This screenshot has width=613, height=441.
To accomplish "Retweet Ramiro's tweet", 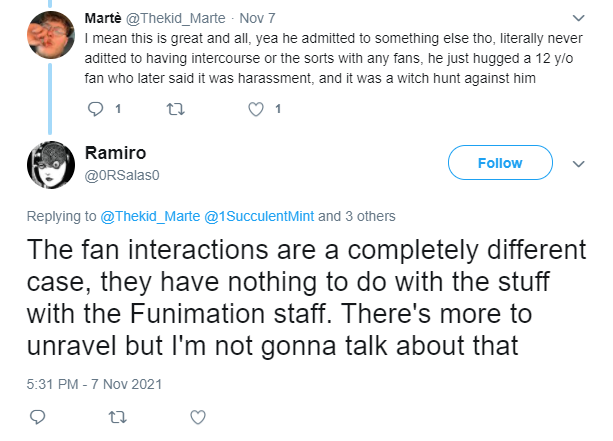I will 117,418.
